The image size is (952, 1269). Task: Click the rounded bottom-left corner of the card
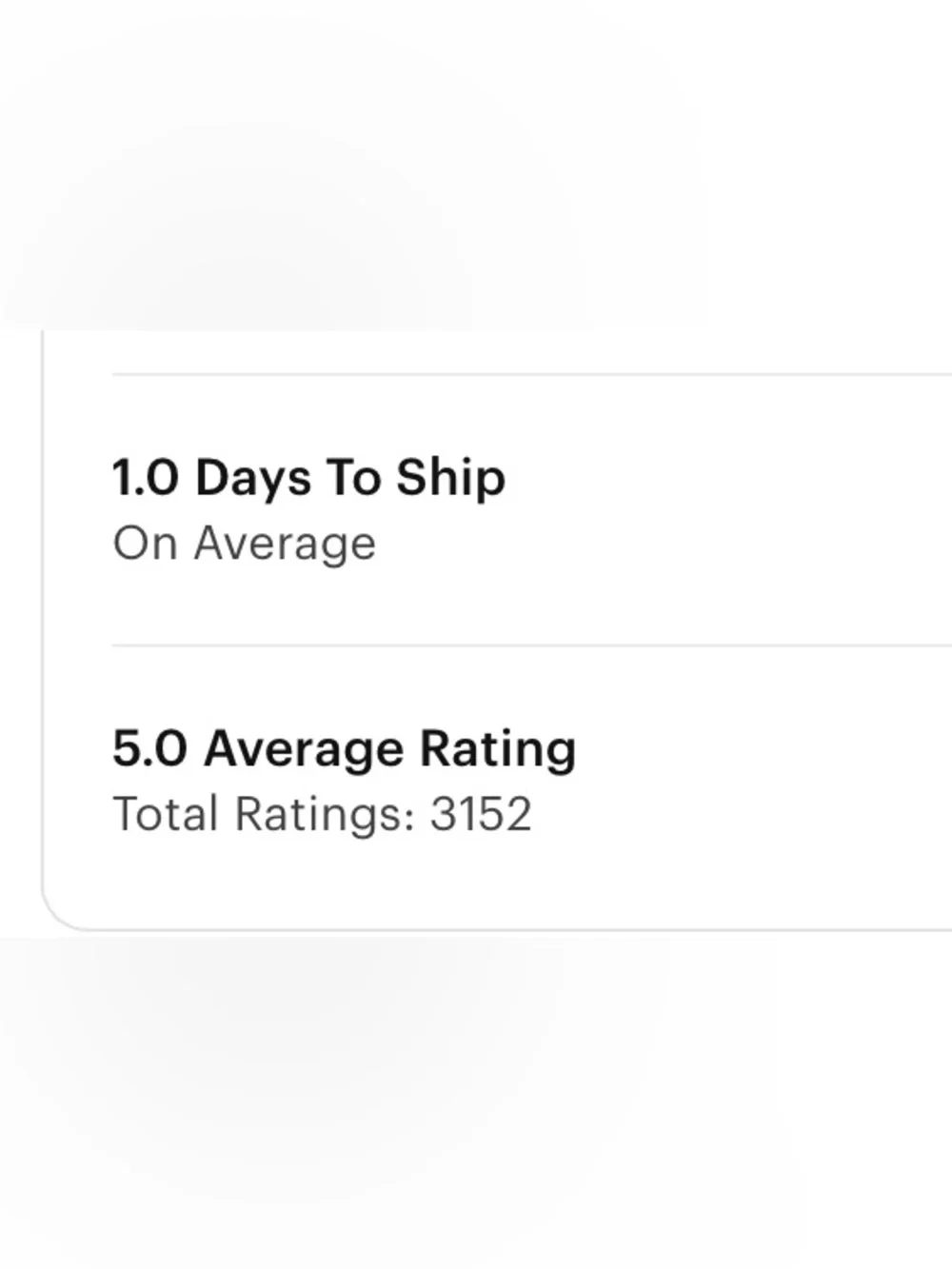tap(61, 912)
